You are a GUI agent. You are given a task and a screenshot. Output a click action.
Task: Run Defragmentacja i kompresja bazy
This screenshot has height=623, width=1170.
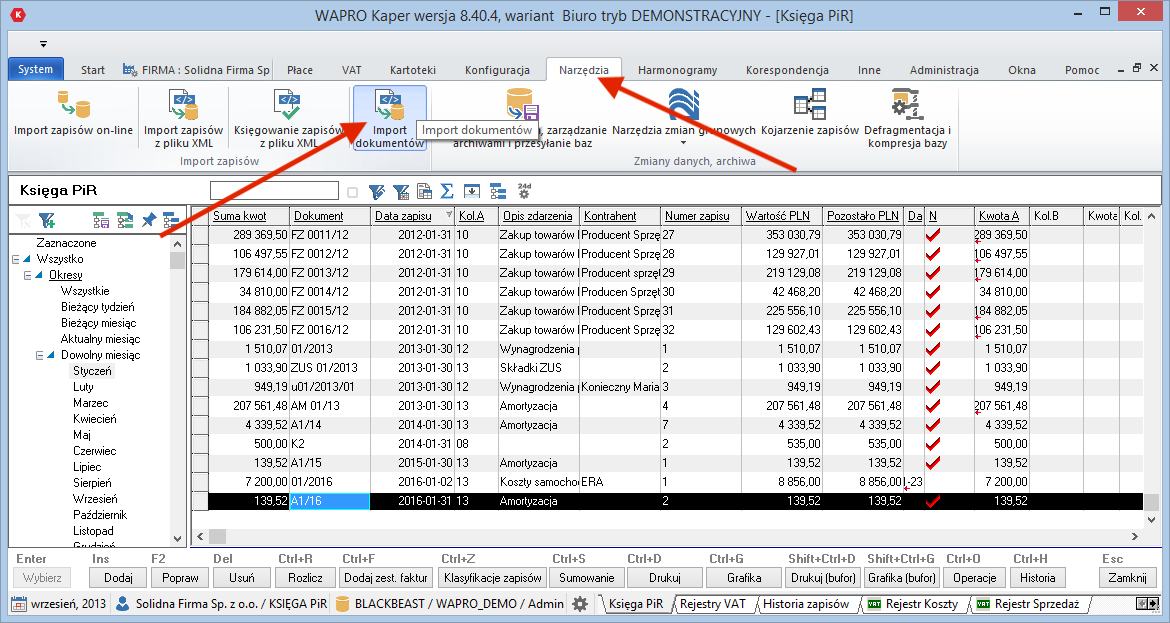(x=907, y=115)
